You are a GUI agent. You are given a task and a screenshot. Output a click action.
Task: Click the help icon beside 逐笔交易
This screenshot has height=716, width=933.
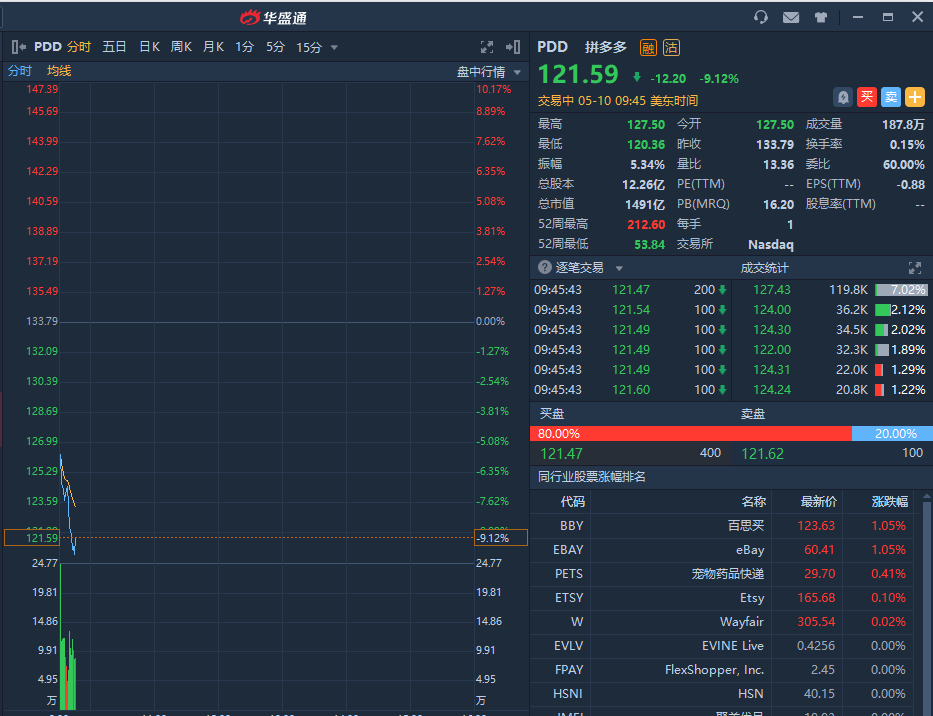click(545, 268)
